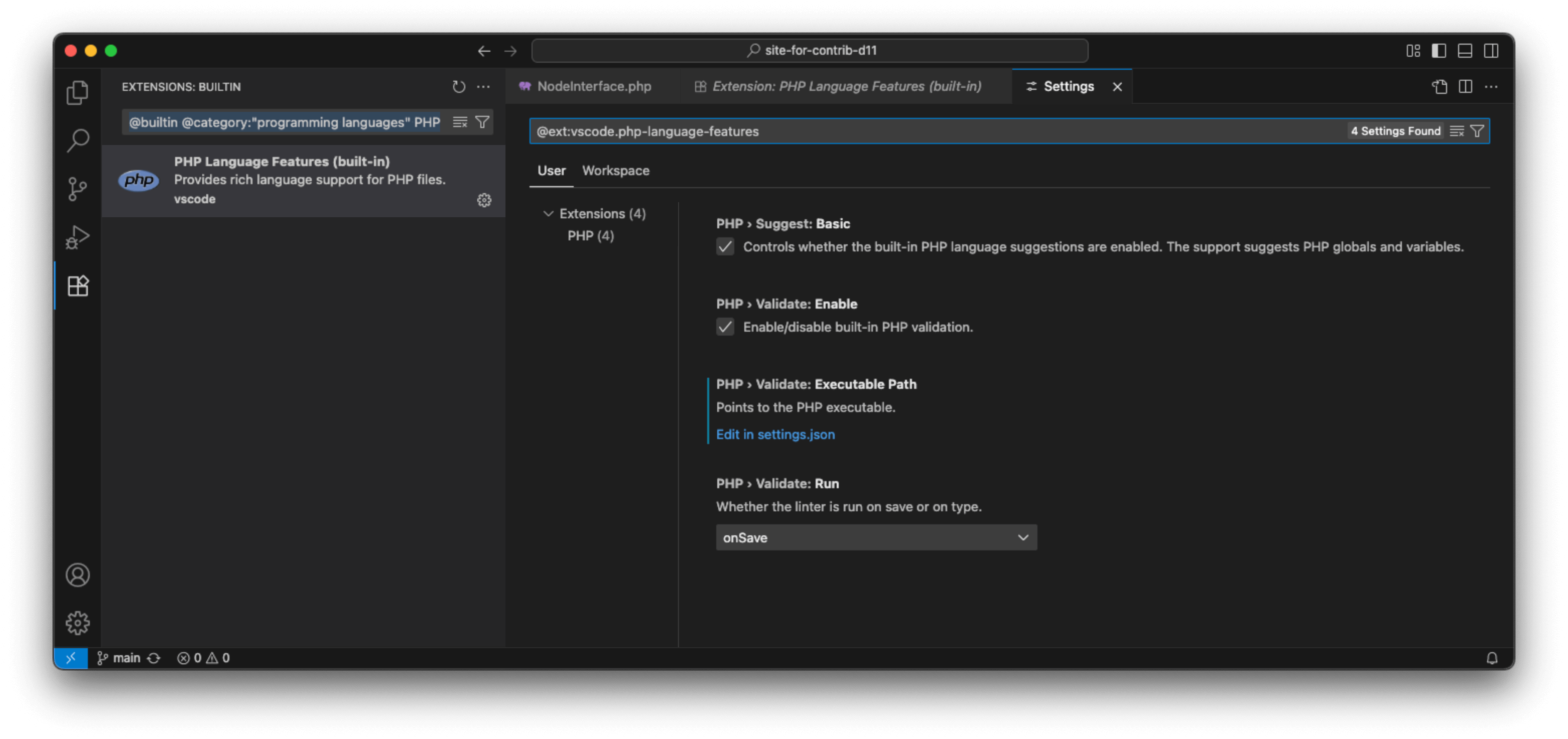
Task: Click Edit in settings.json link
Action: tap(775, 434)
